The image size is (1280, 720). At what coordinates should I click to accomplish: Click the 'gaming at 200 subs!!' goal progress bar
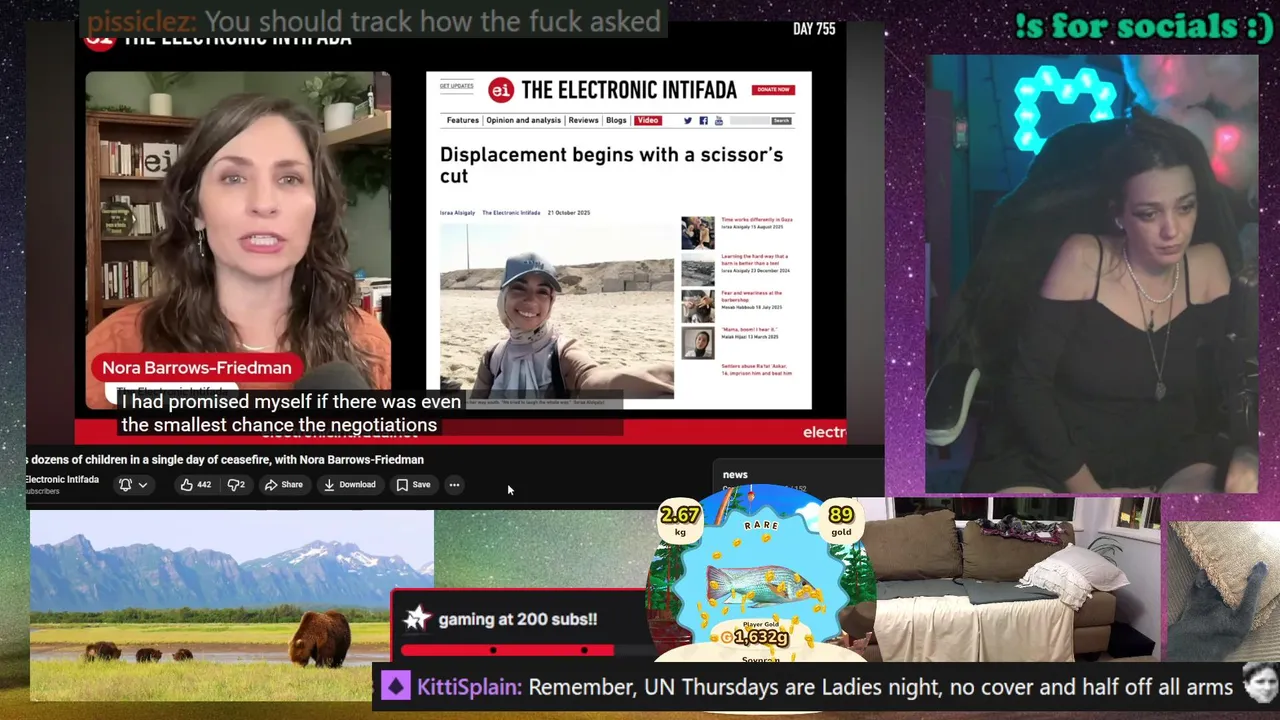pos(523,651)
